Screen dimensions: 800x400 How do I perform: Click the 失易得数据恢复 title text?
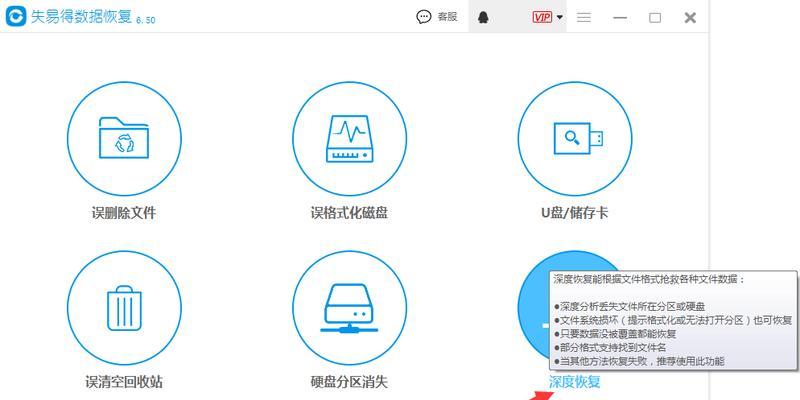(82, 17)
